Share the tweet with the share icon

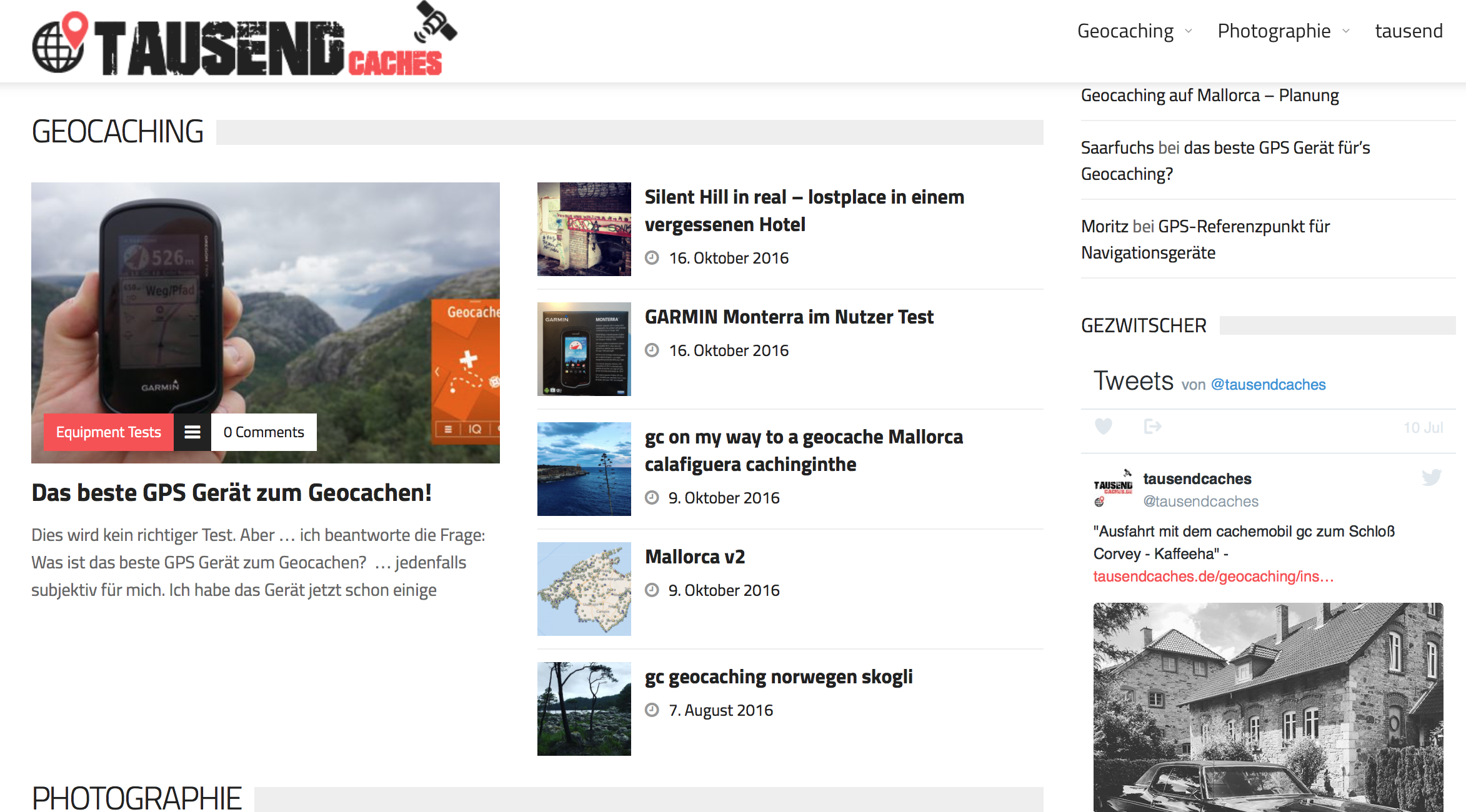[x=1152, y=427]
